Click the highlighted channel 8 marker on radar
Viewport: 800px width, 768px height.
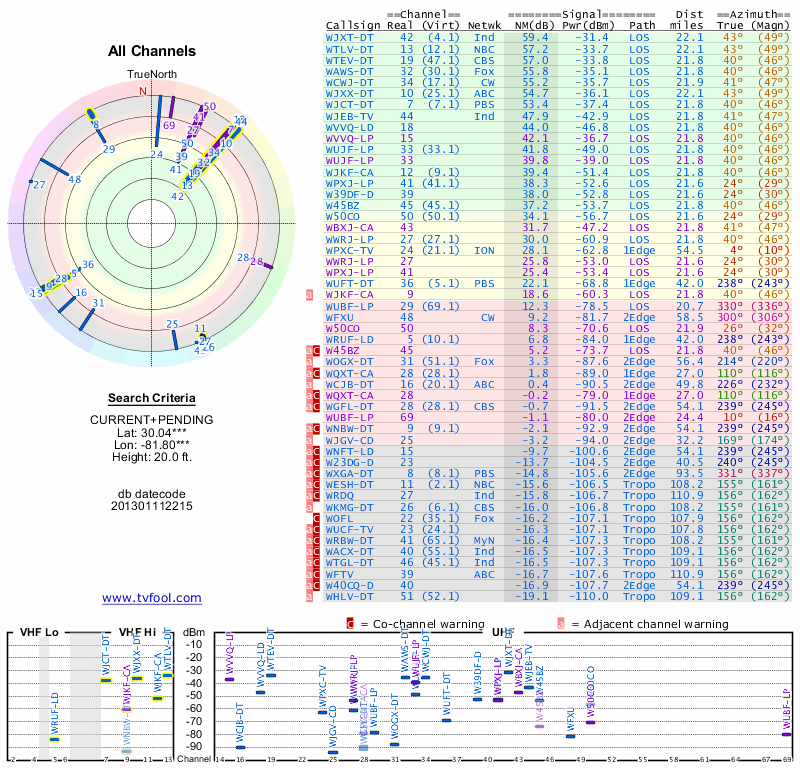click(91, 114)
